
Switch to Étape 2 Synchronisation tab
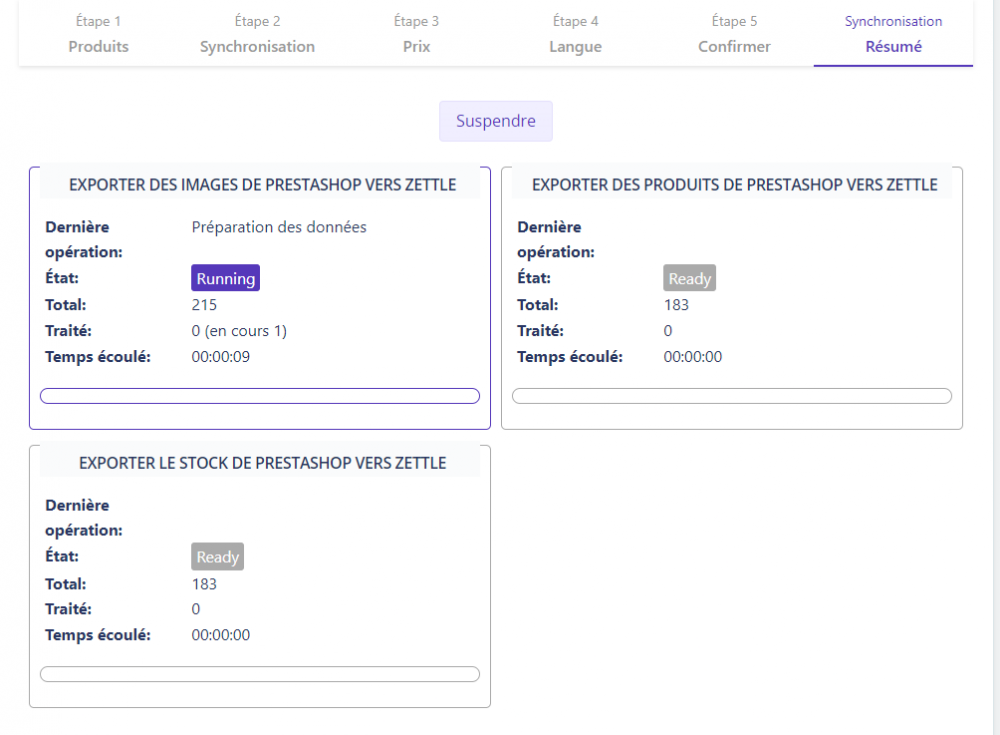tap(257, 34)
